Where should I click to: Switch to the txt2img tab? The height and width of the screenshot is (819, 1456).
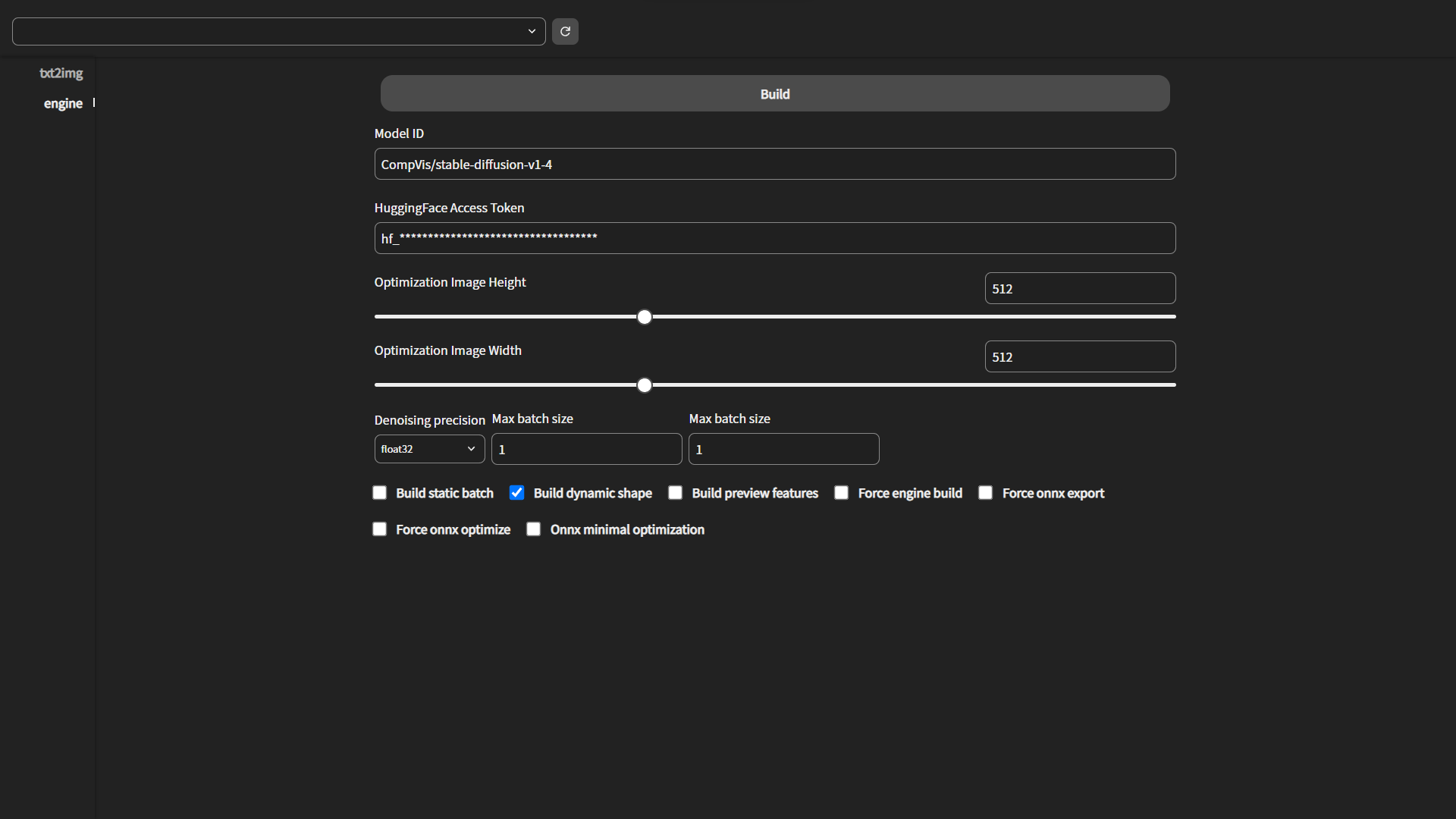pos(61,73)
